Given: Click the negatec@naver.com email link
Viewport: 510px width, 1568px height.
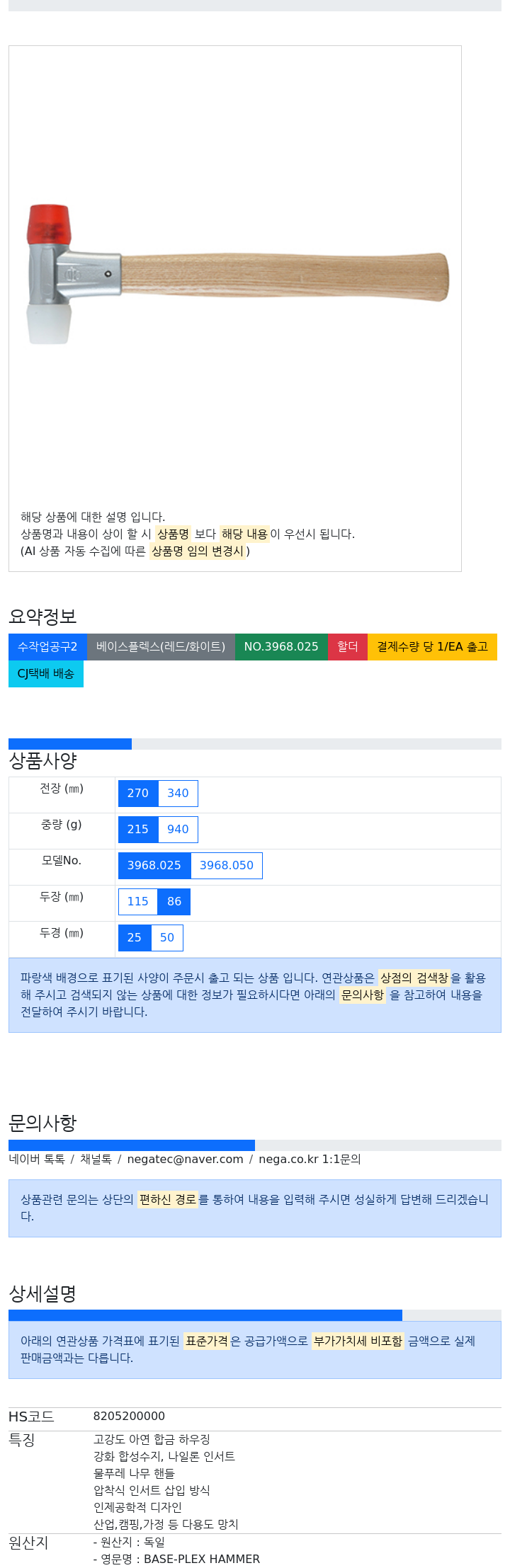Looking at the screenshot, I should [x=185, y=1160].
